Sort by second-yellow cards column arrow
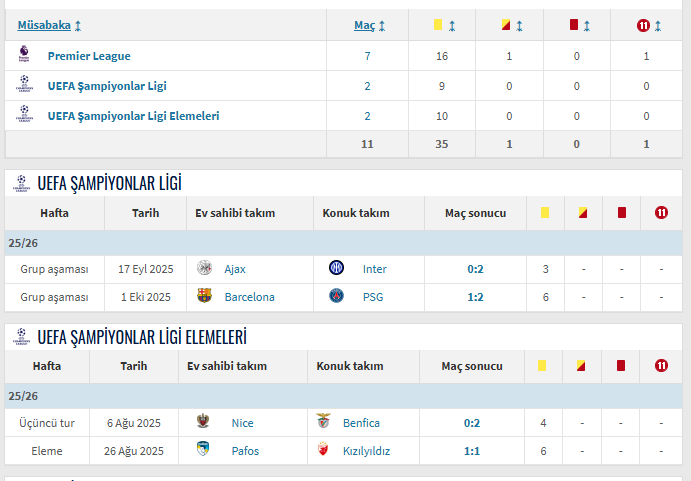691x481 pixels. 519,25
